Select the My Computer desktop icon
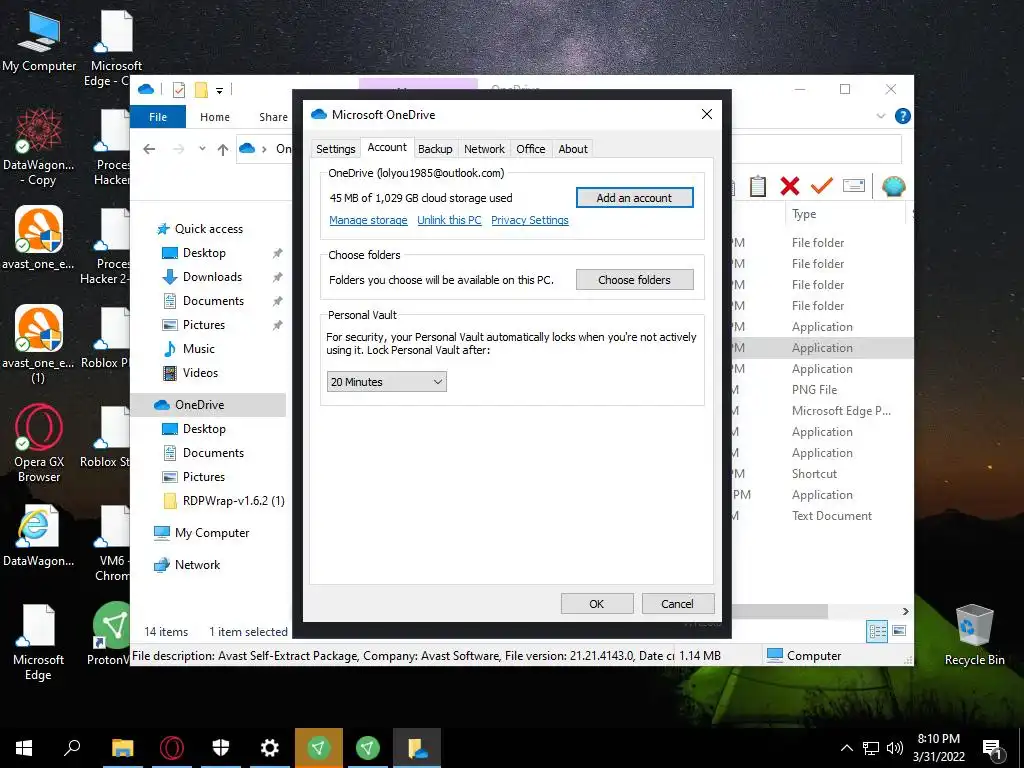 coord(39,41)
